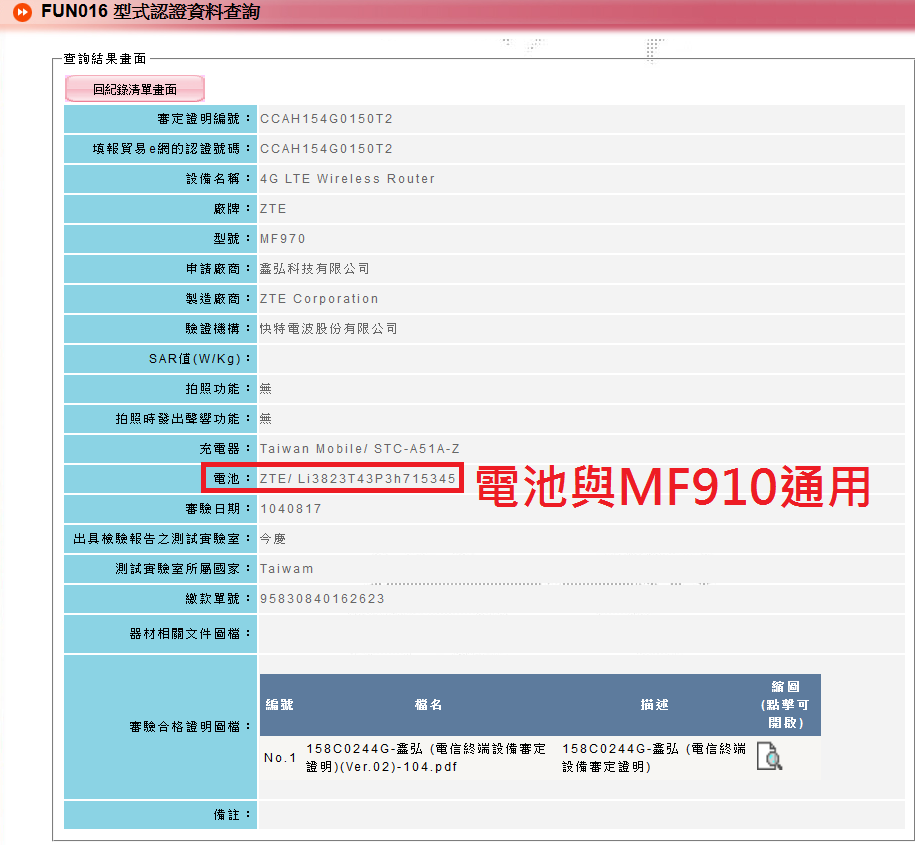Select certificate number CCAH154G0150T2 in 審定證明編號 row
The image size is (915, 845).
click(x=326, y=119)
